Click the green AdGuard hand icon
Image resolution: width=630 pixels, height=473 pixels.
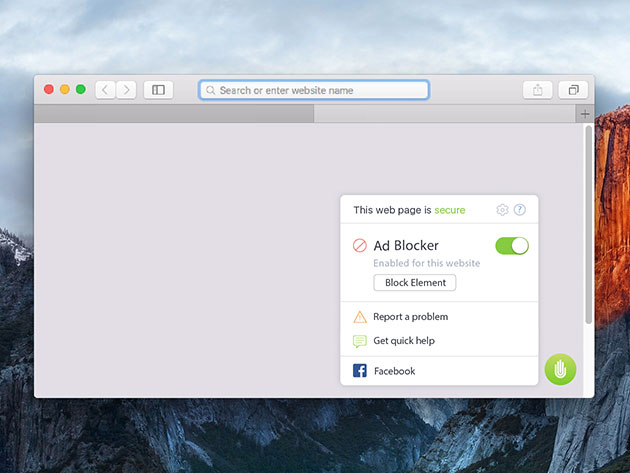tap(561, 369)
